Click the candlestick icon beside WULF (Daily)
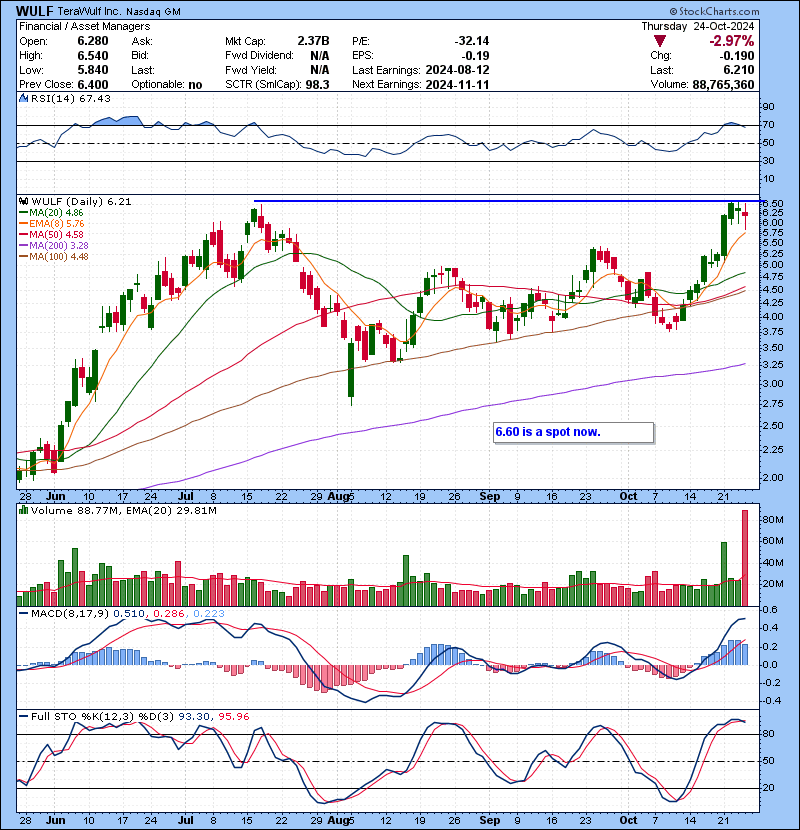Image resolution: width=800 pixels, height=830 pixels. (23, 201)
